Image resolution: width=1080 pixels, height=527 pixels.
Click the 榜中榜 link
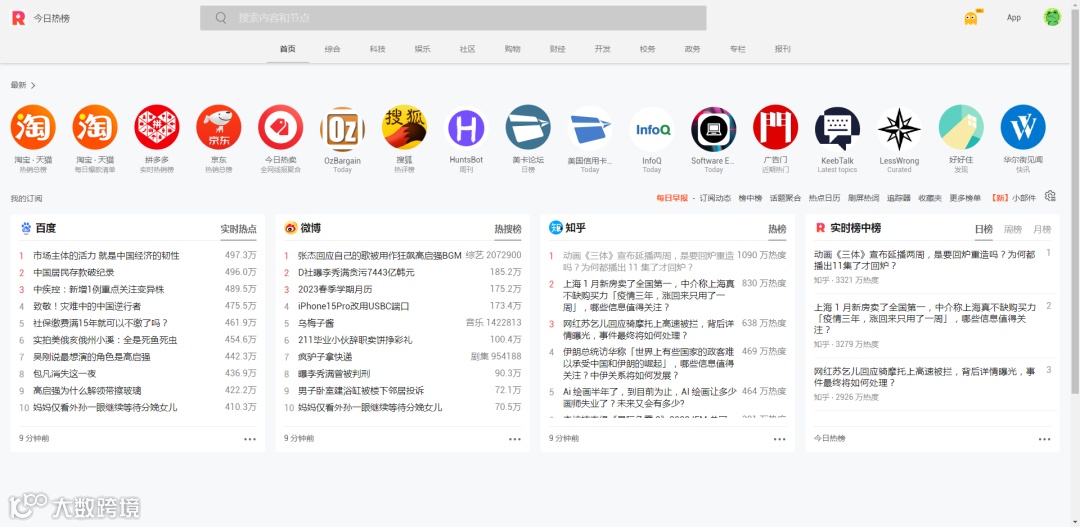tap(750, 198)
